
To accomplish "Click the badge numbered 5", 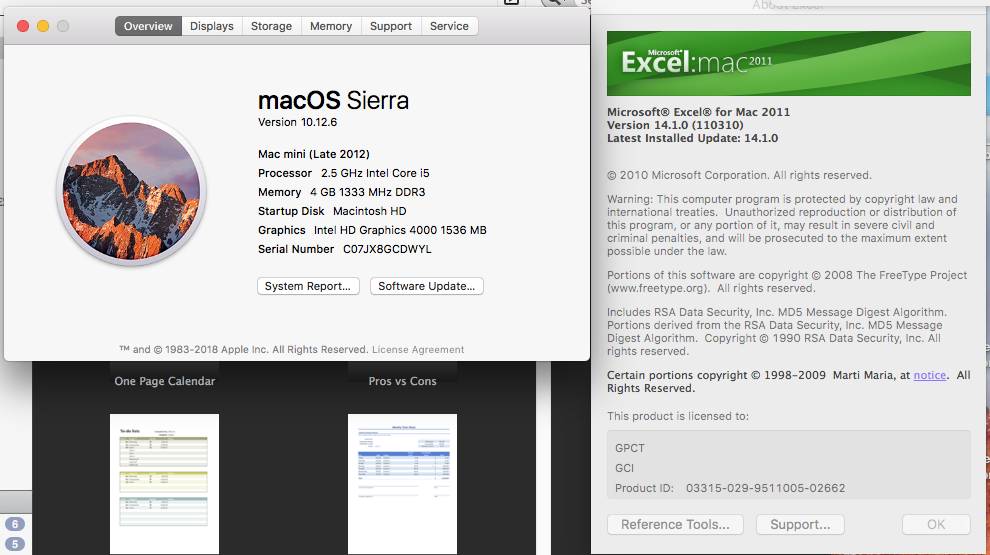I will pyautogui.click(x=15, y=544).
